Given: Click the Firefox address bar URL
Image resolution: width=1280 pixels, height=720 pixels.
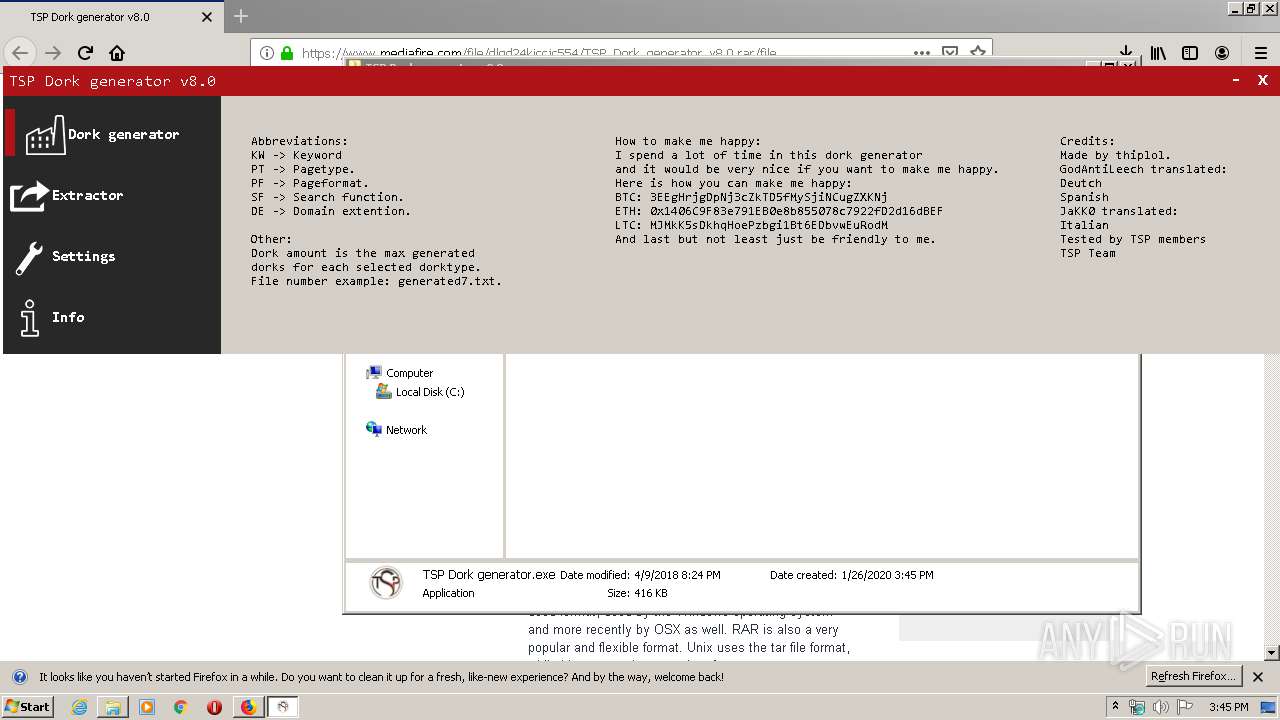Looking at the screenshot, I should [539, 53].
